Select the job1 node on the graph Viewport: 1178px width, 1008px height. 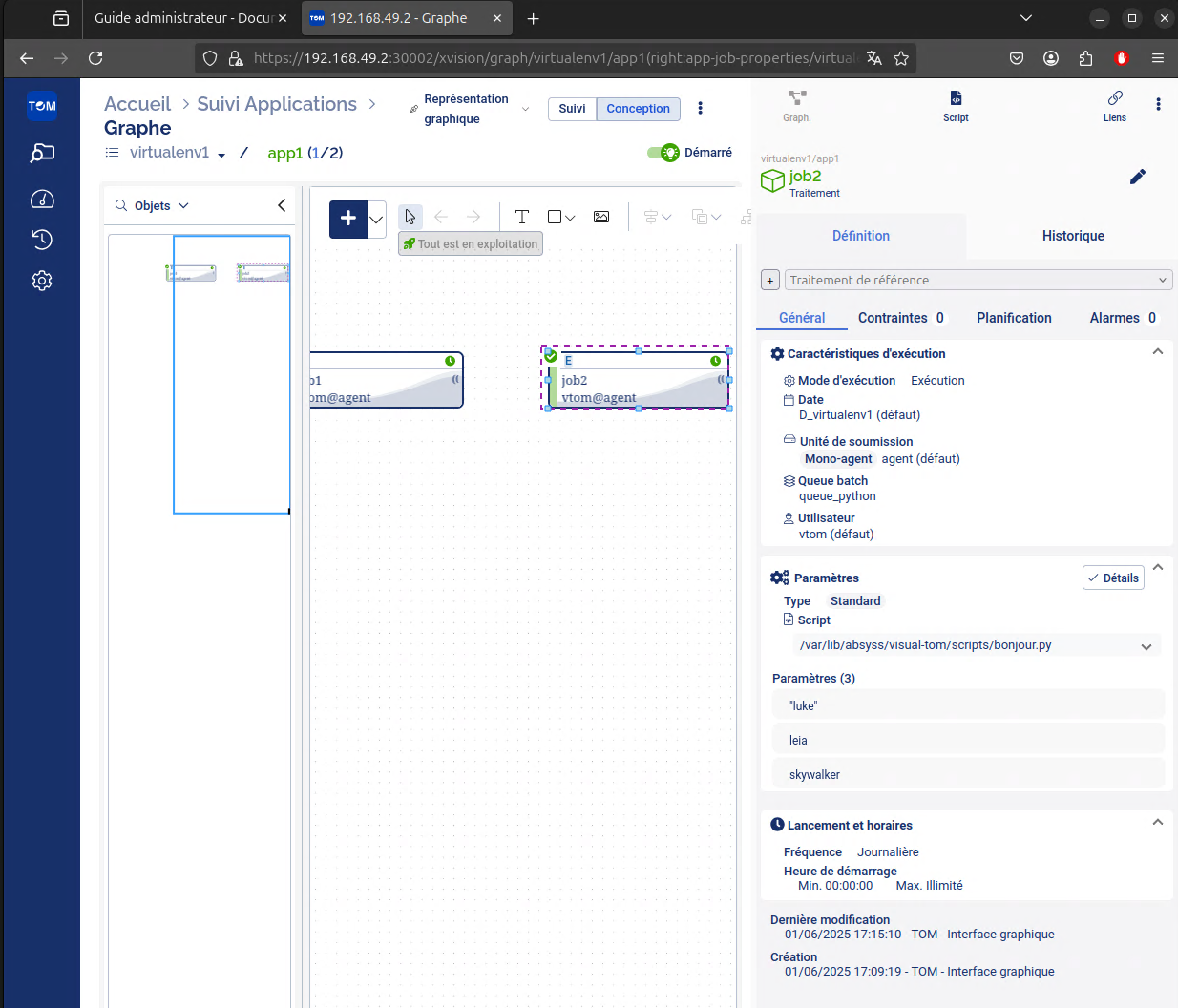pos(387,380)
